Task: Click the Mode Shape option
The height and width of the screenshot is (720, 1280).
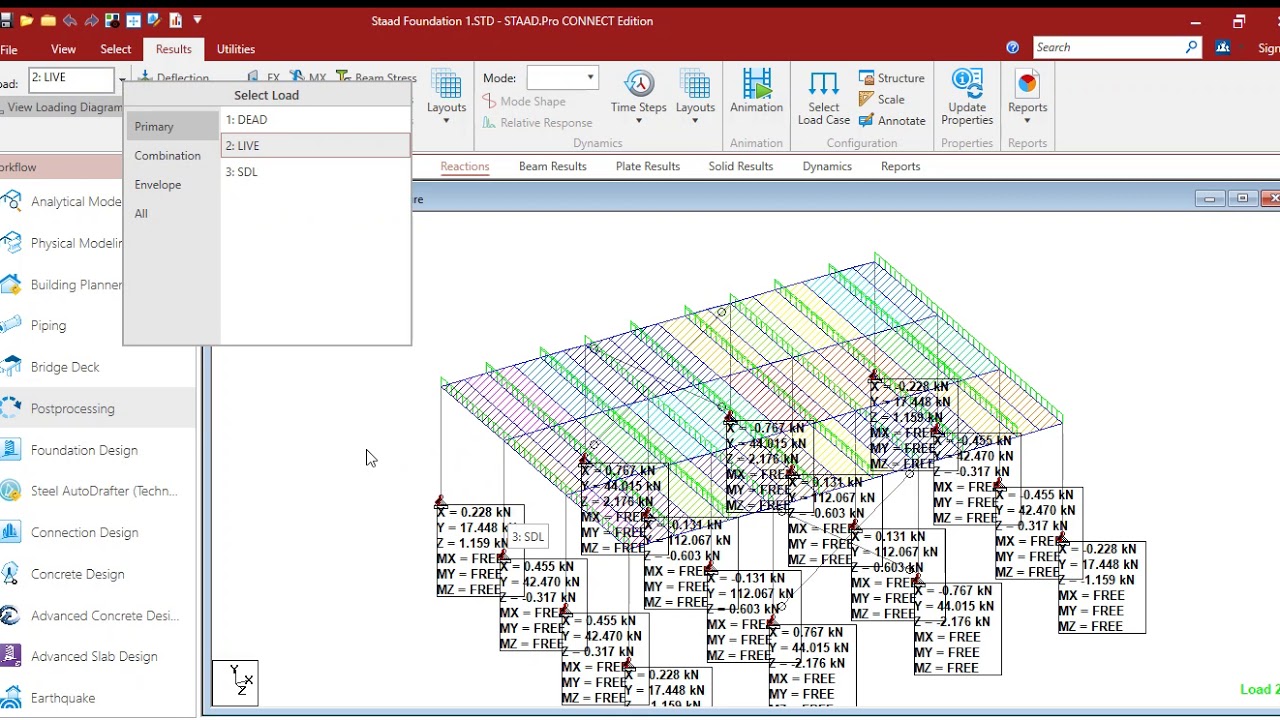Action: click(x=524, y=101)
